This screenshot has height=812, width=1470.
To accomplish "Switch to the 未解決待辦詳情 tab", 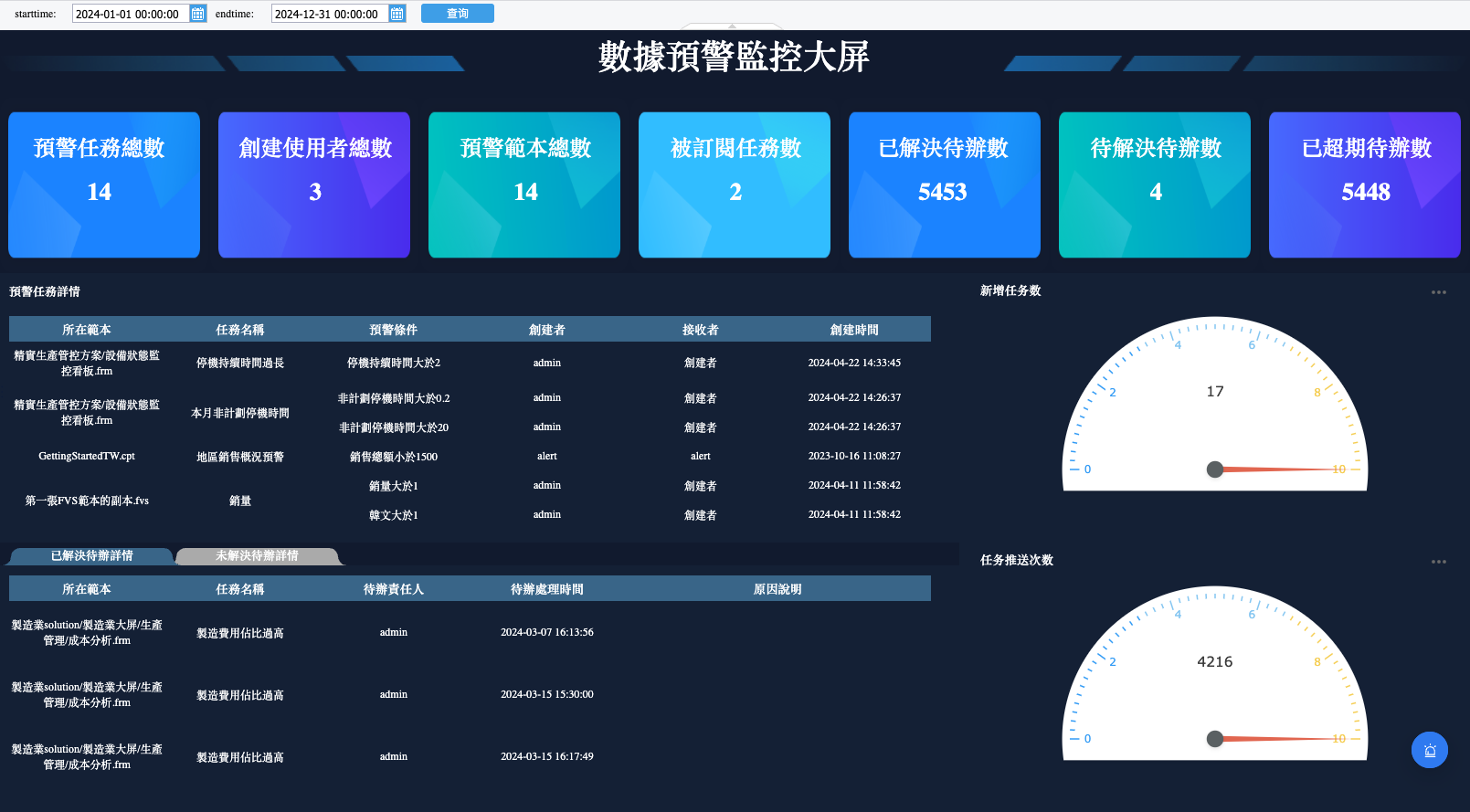I will pos(257,556).
